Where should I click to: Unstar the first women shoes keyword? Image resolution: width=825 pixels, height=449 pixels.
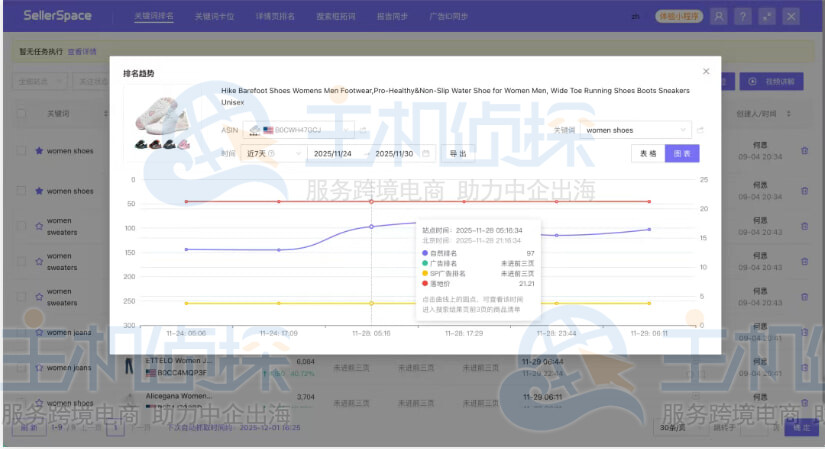pos(39,151)
